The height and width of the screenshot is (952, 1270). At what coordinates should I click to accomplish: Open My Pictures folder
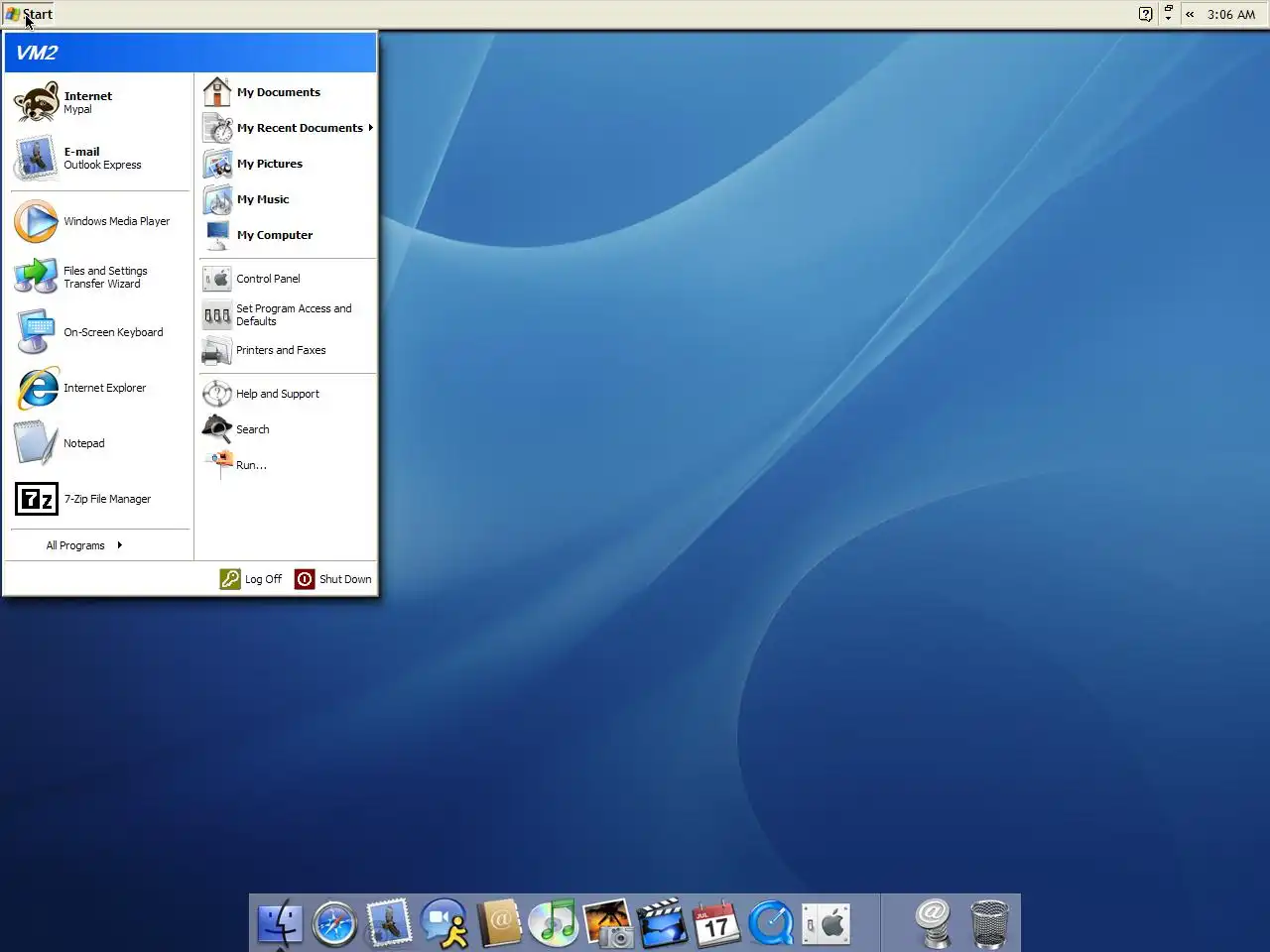click(288, 164)
